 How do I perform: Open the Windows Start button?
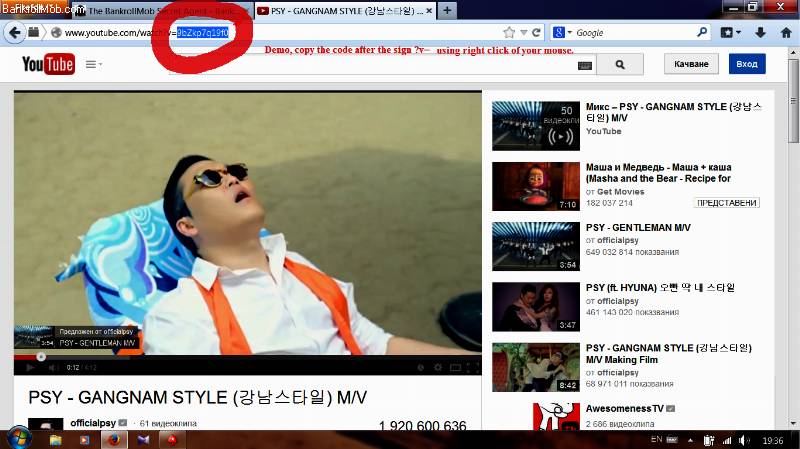(18, 439)
